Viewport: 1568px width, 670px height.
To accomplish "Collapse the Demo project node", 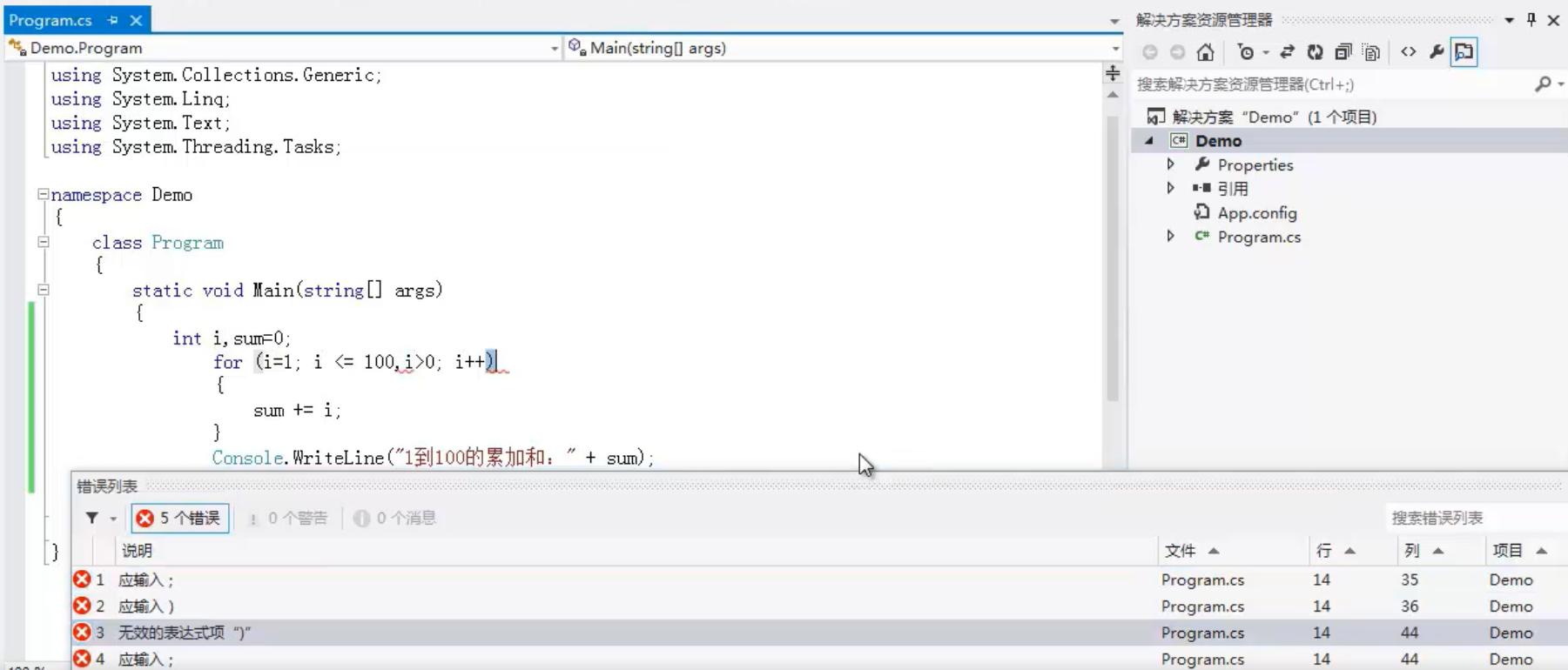I will [1149, 140].
